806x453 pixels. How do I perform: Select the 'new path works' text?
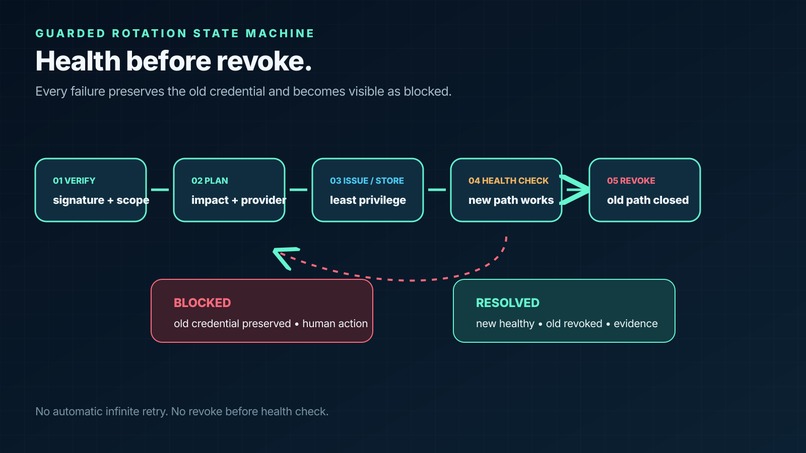(x=511, y=200)
